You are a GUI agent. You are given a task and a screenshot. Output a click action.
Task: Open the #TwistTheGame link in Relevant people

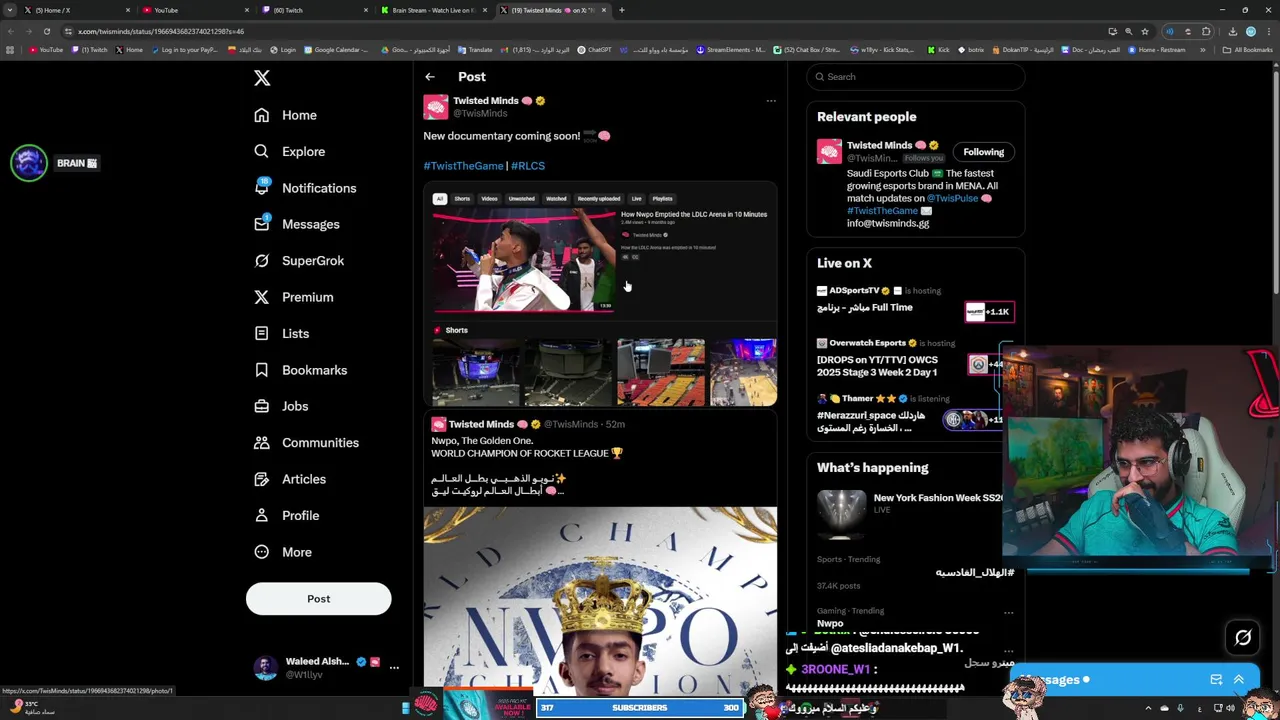pos(882,211)
